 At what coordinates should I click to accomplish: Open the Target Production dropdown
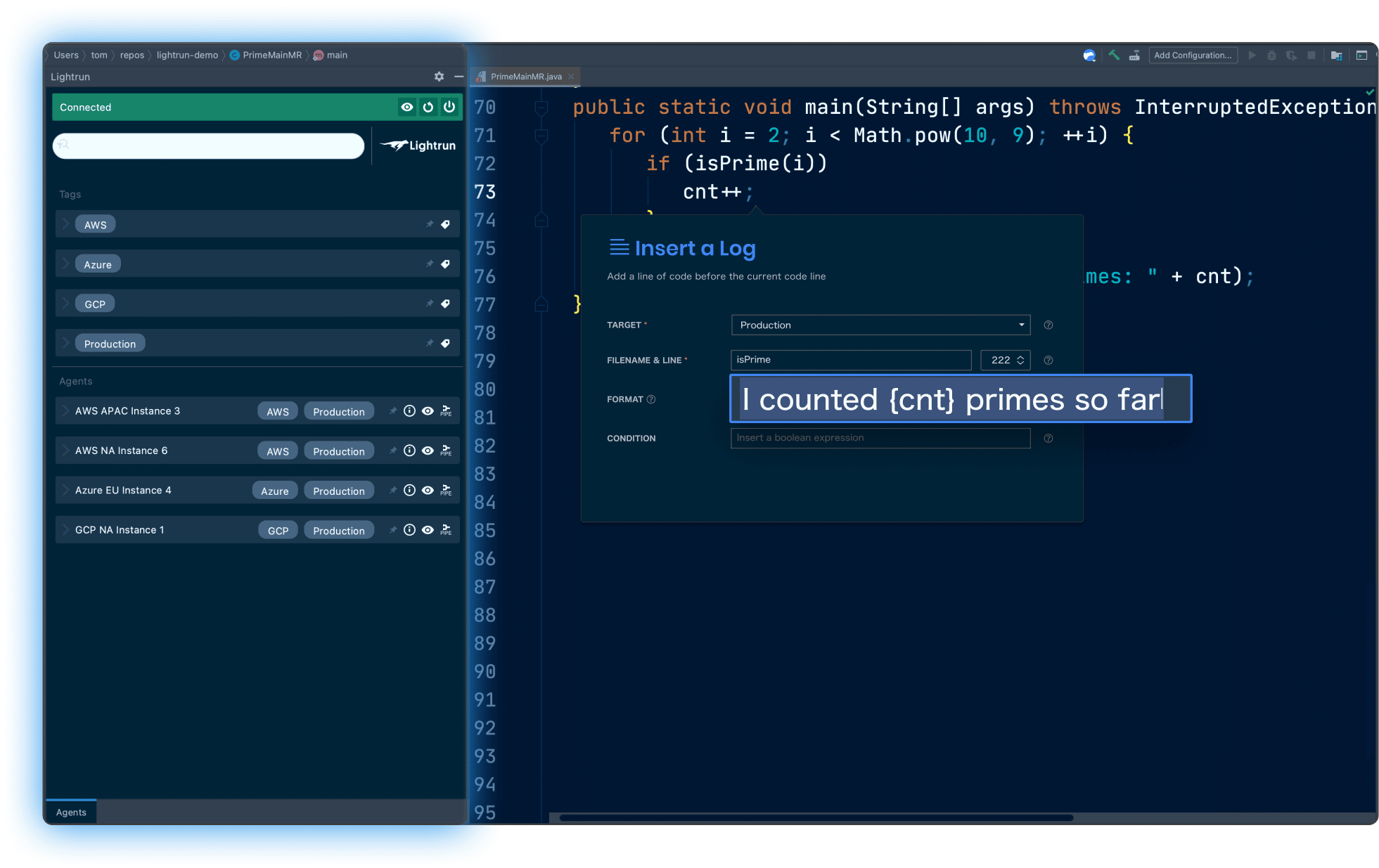click(x=880, y=325)
